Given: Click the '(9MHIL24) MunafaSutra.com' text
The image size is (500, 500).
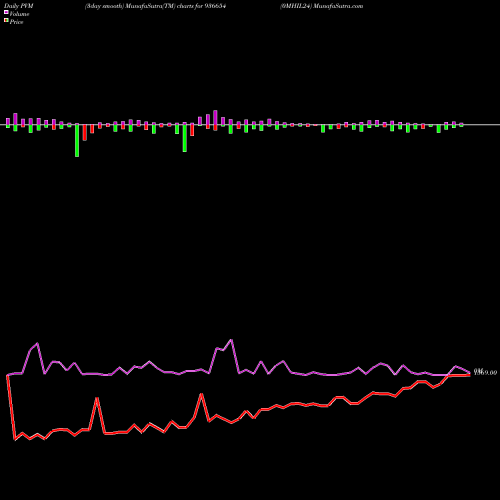Looking at the screenshot, I should (x=321, y=6).
